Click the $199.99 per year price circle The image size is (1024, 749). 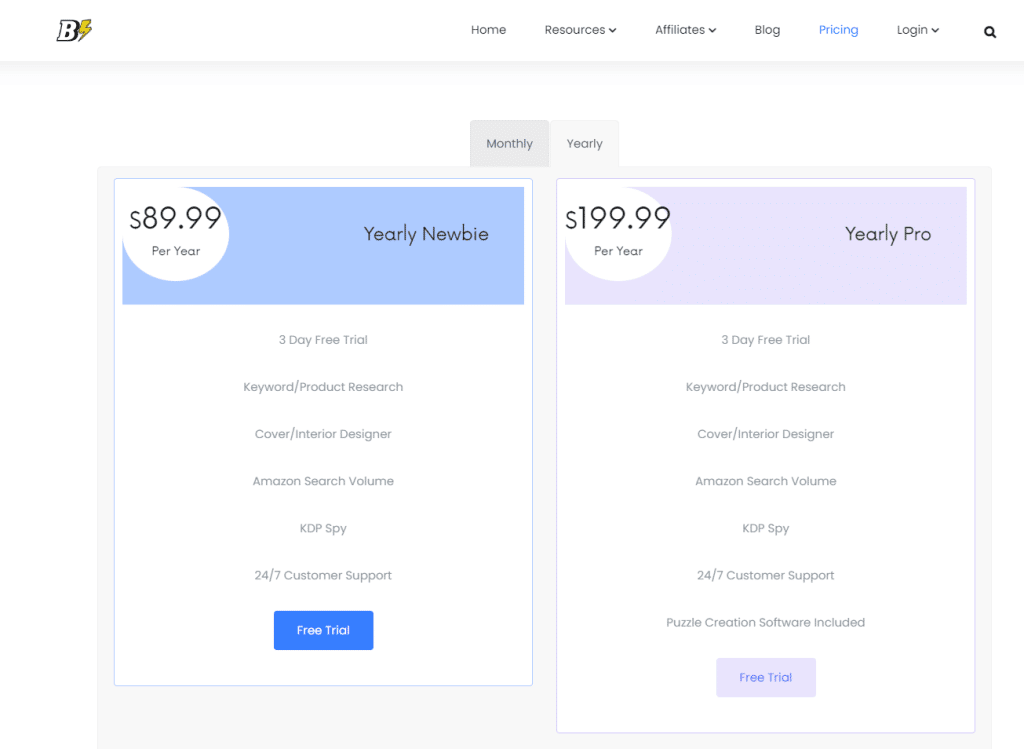coord(618,232)
